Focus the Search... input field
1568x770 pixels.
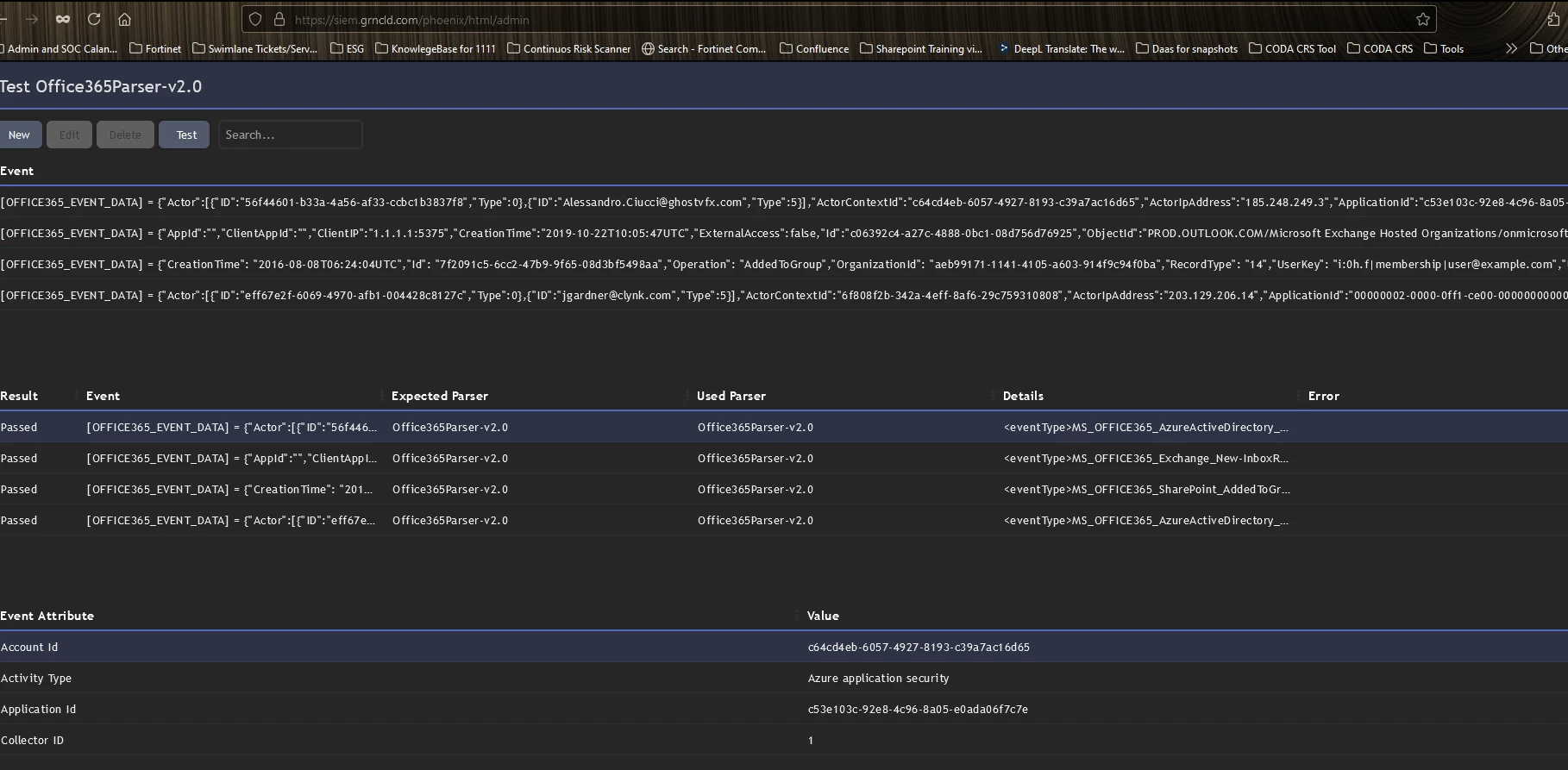click(290, 135)
